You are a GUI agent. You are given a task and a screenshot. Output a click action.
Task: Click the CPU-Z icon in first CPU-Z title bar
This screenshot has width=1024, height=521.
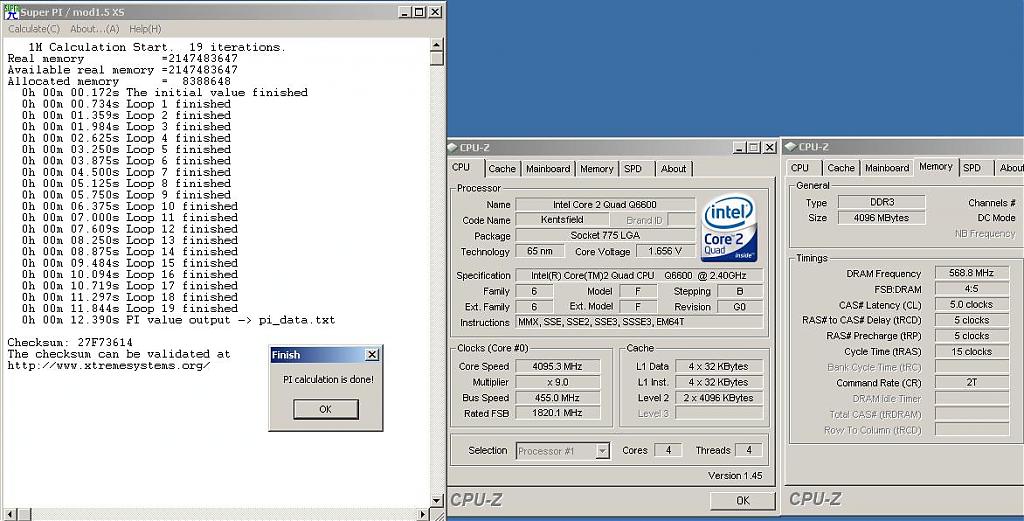453,148
